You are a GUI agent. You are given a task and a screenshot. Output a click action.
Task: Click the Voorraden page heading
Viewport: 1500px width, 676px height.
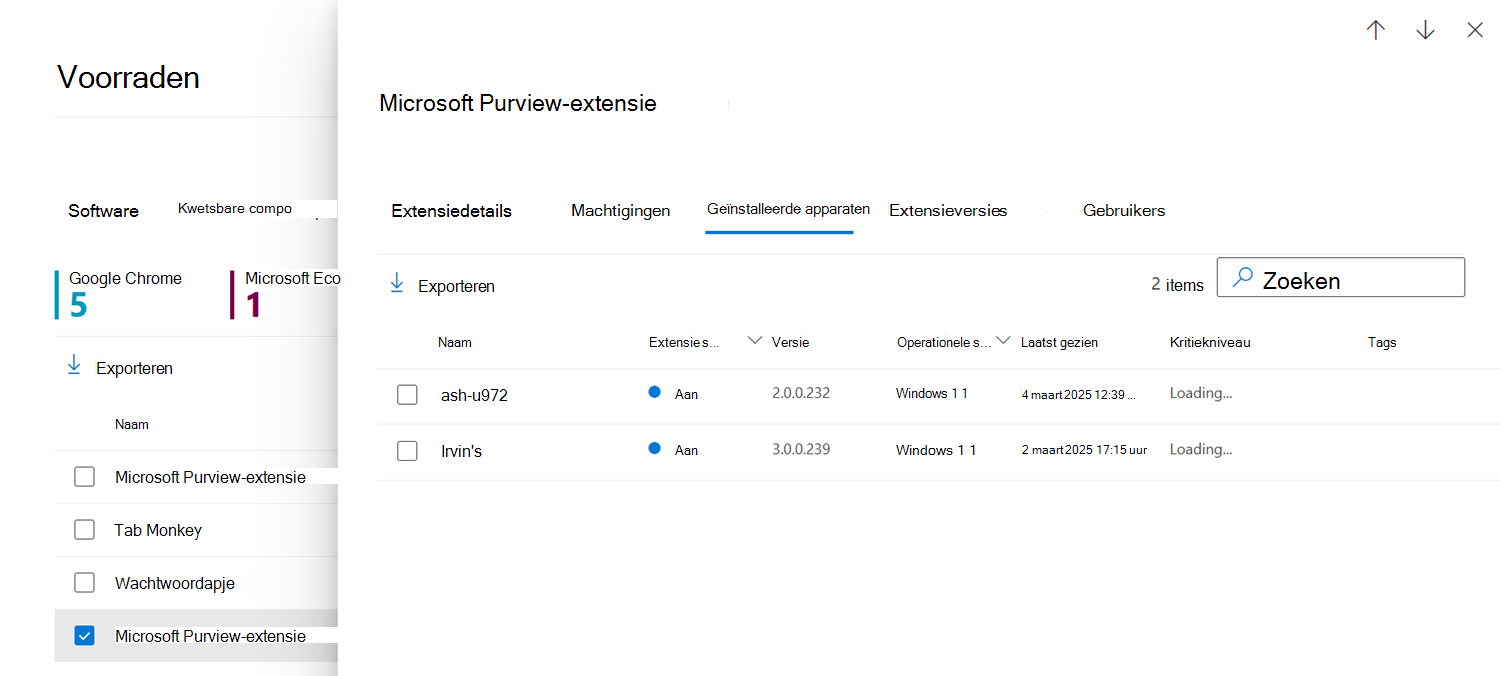[x=128, y=77]
